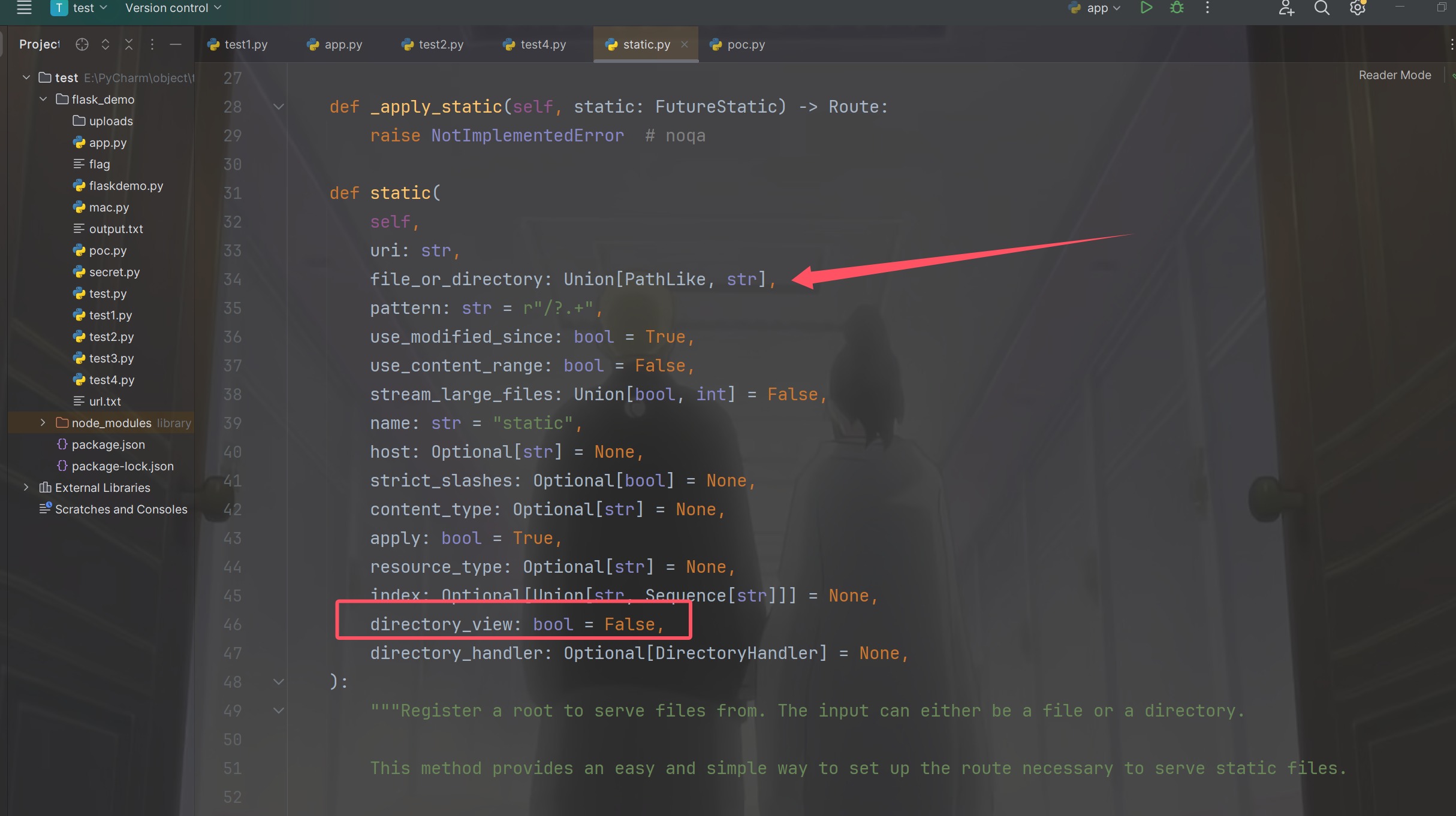Click Select Opened File target icon
This screenshot has height=816, width=1456.
pos(82,44)
